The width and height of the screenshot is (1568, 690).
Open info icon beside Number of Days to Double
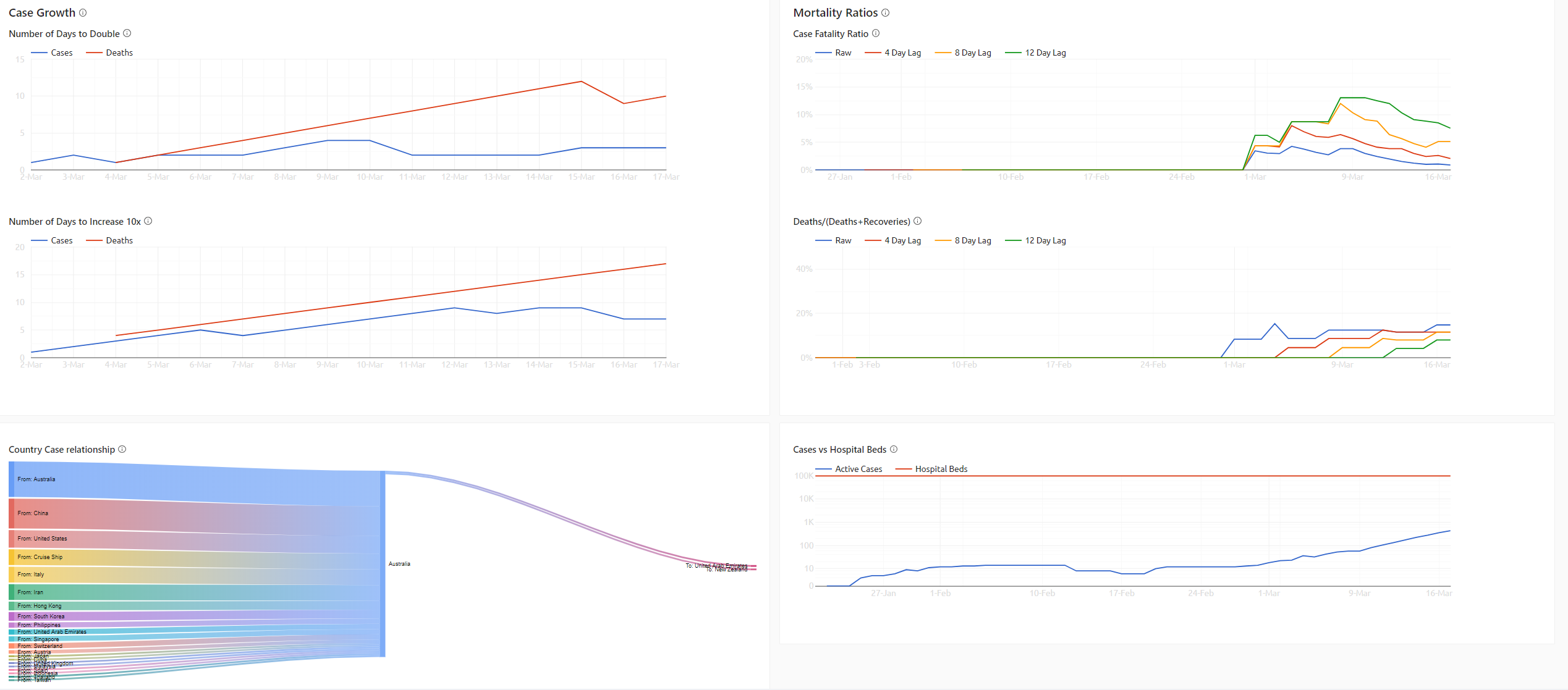click(127, 33)
